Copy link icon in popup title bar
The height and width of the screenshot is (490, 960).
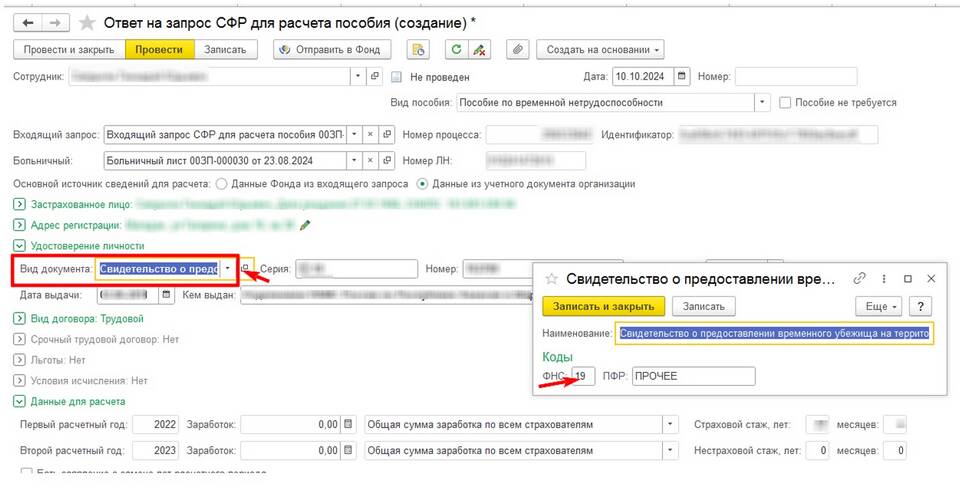pyautogui.click(x=859, y=279)
